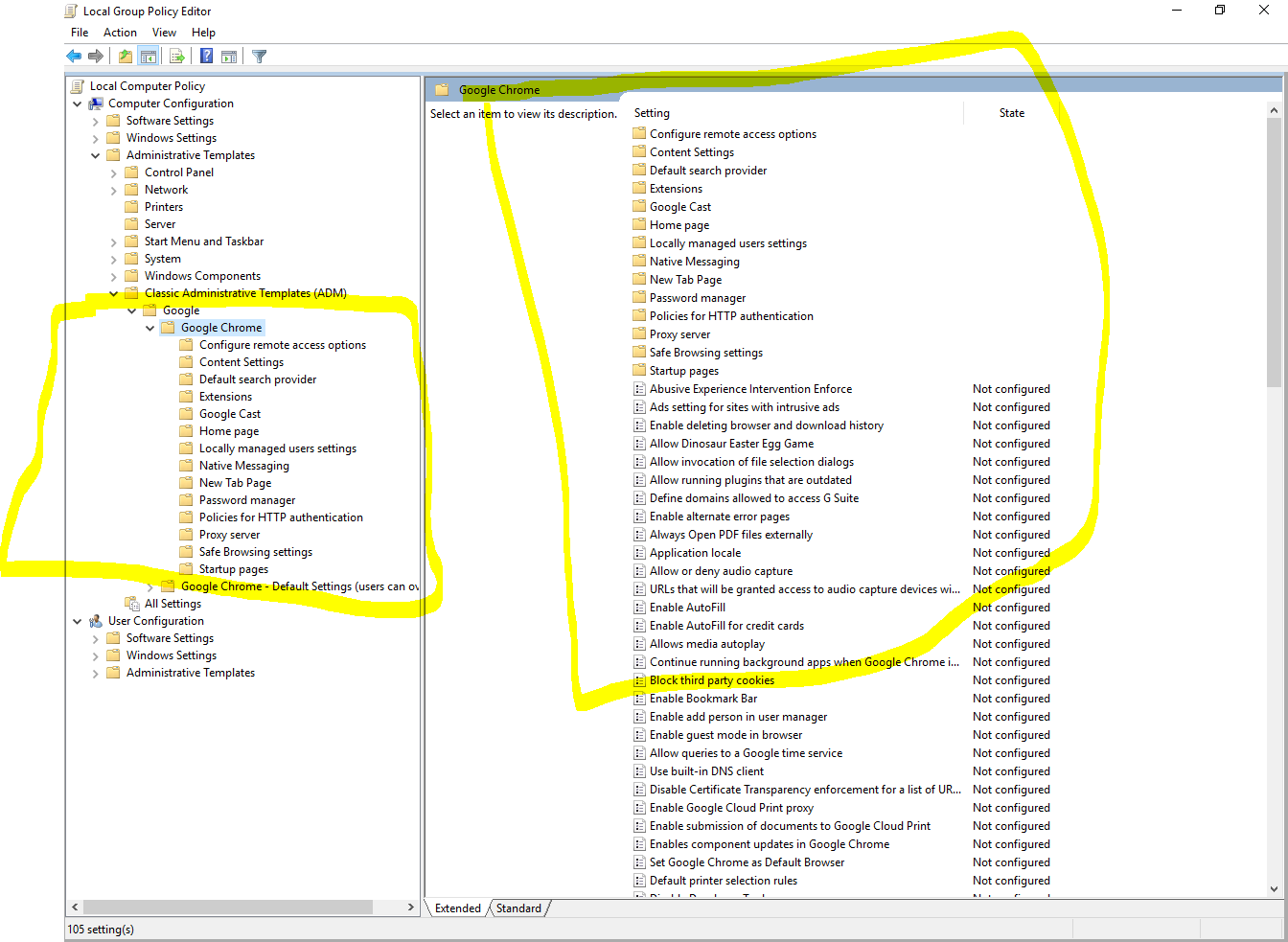
Task: Click the folder icon next to Printers
Action: tap(132, 207)
